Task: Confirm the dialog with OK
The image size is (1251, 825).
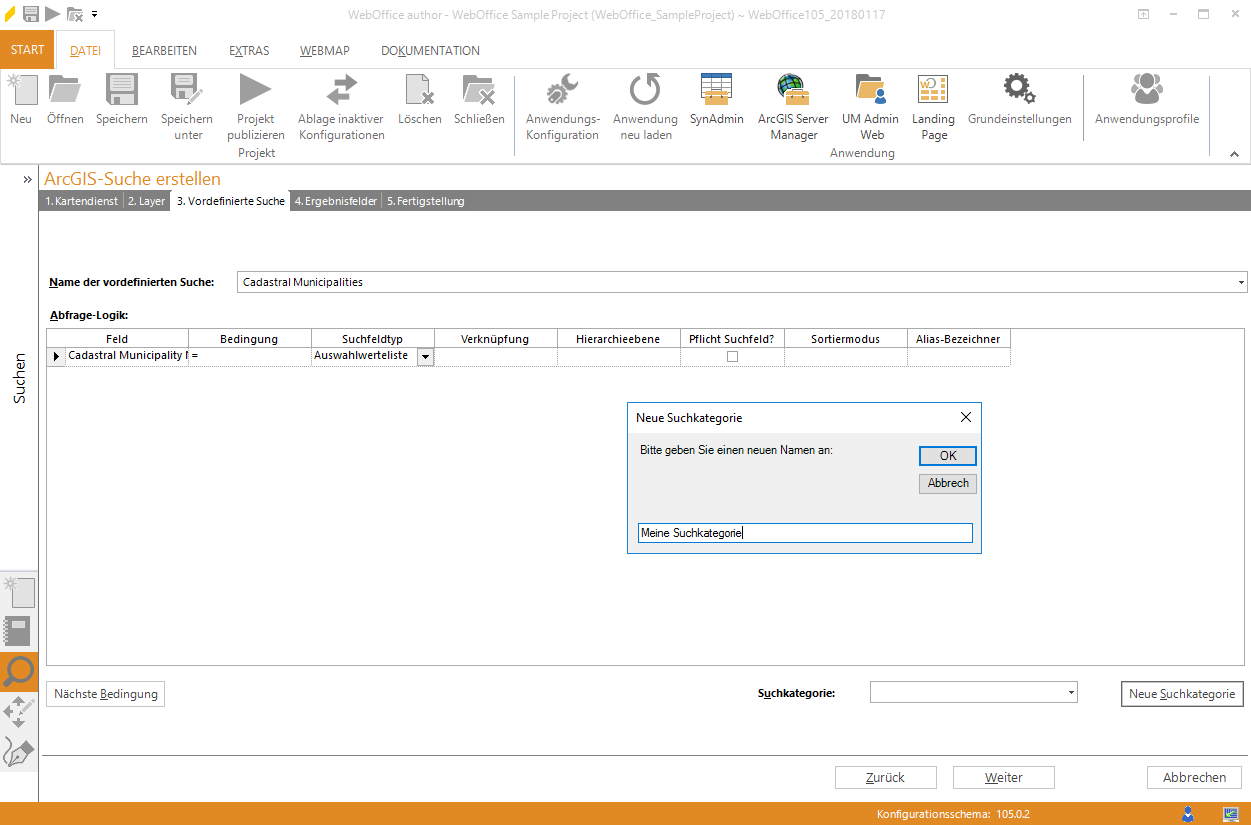Action: [x=947, y=456]
